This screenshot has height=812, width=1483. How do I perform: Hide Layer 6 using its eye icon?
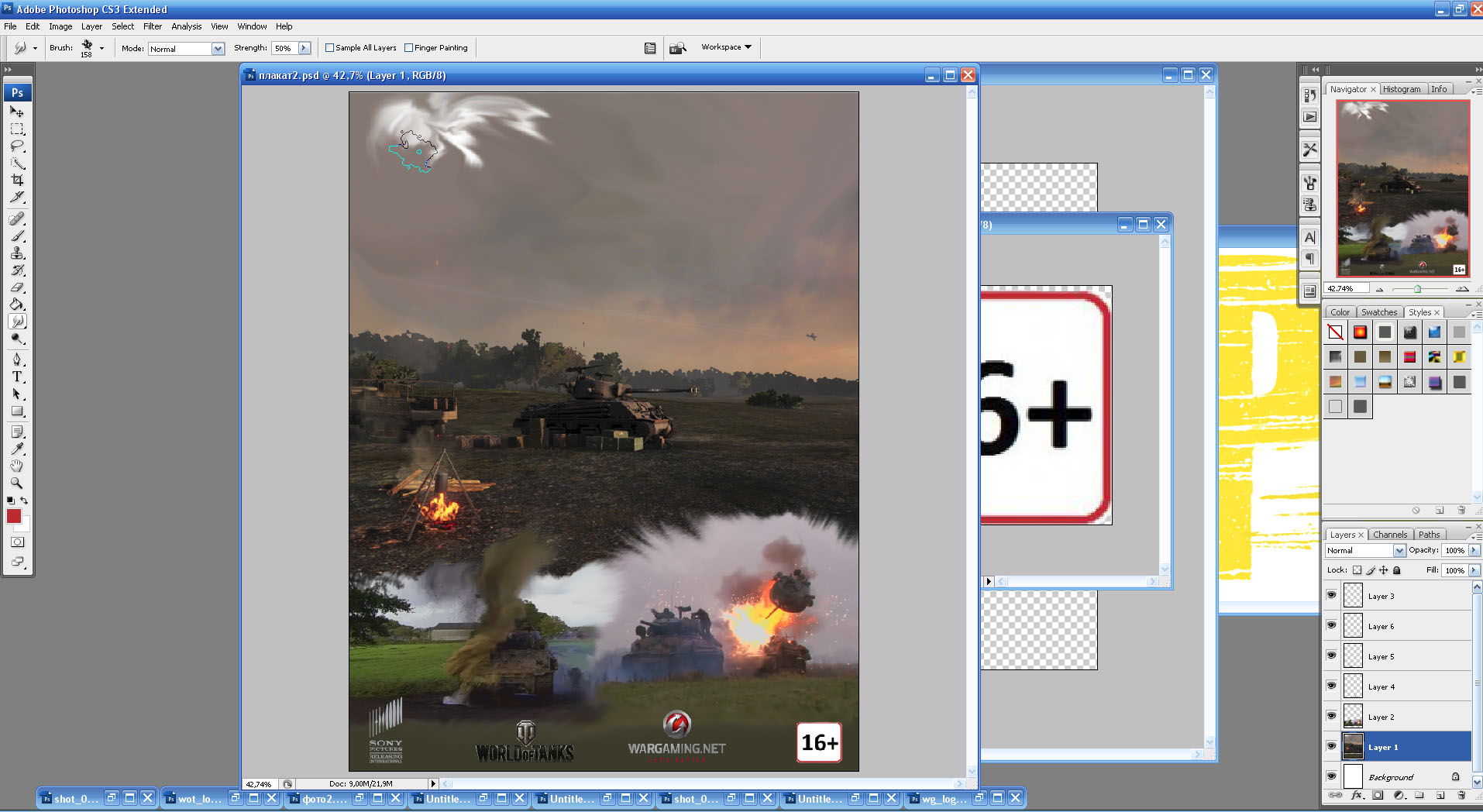pyautogui.click(x=1332, y=625)
